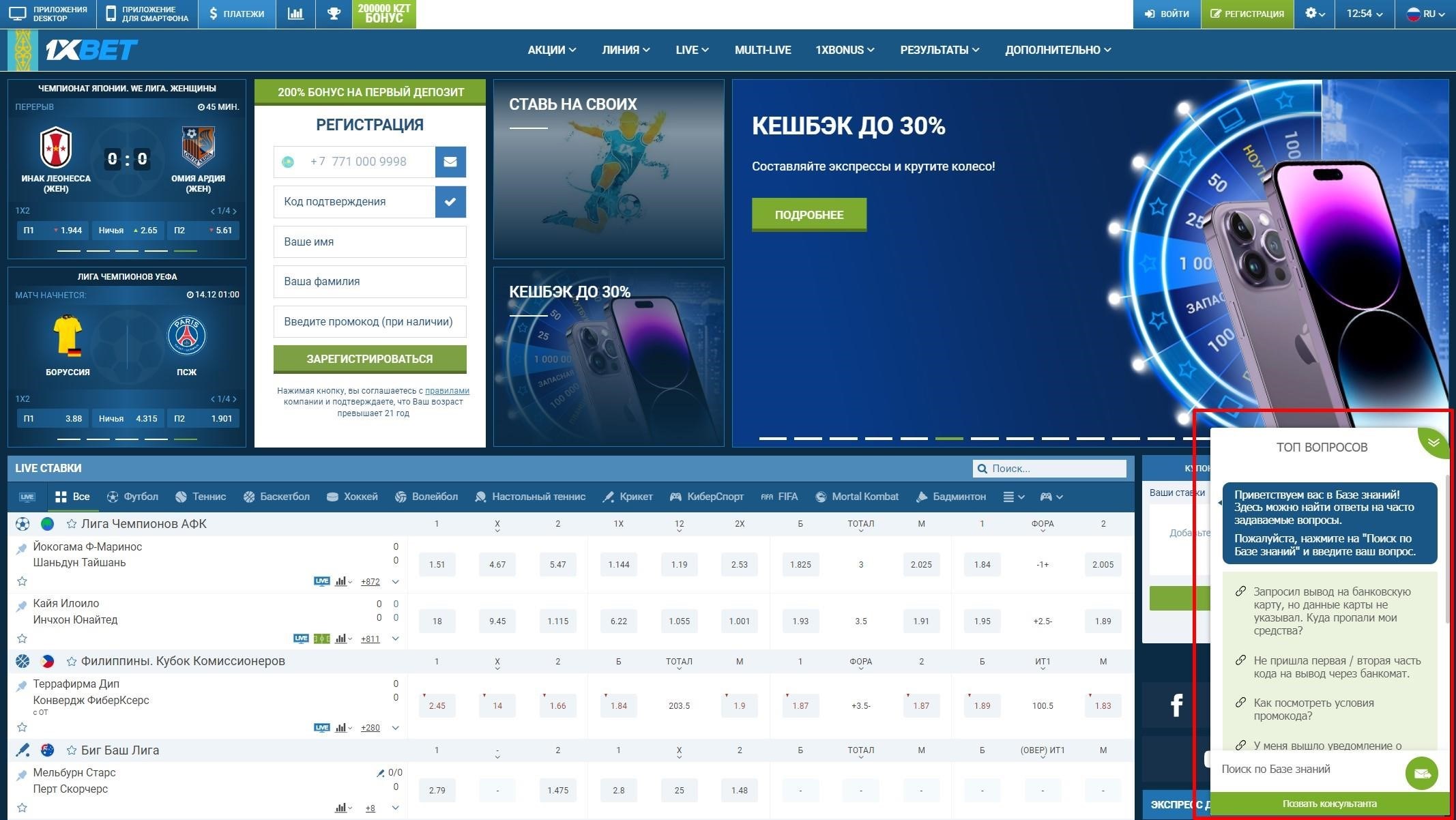Click ЗАРЕГИСТРИРОВАТЬСЯ button
This screenshot has height=820, width=1456.
coord(370,359)
